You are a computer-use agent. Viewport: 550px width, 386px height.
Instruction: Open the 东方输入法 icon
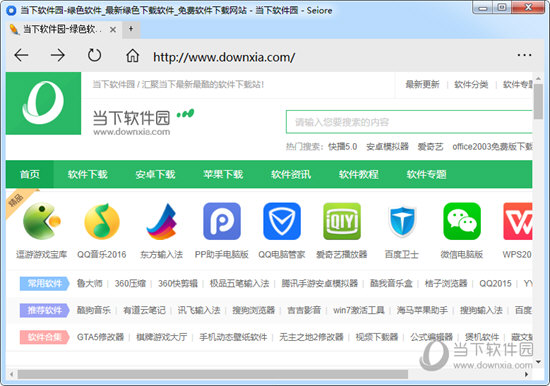click(x=162, y=221)
